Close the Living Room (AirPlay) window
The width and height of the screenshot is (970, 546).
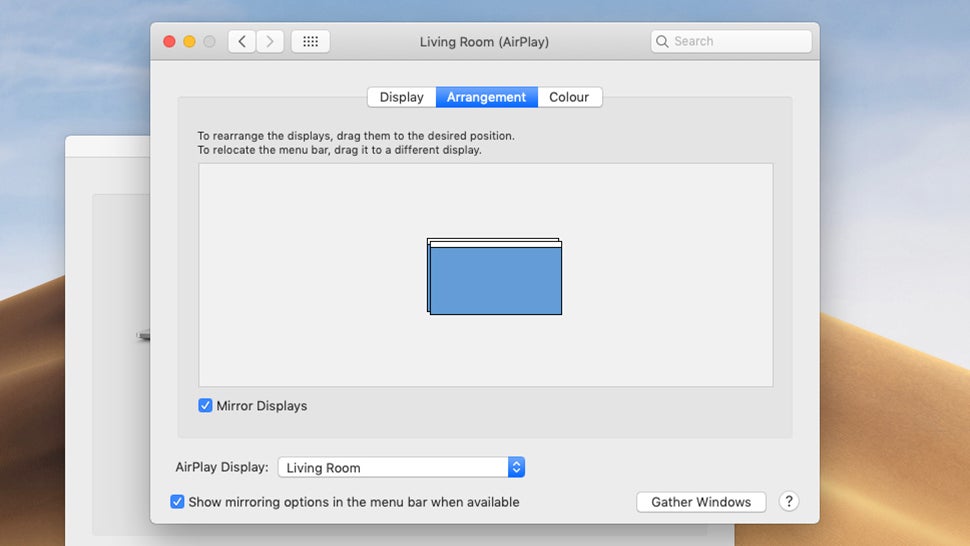(169, 41)
